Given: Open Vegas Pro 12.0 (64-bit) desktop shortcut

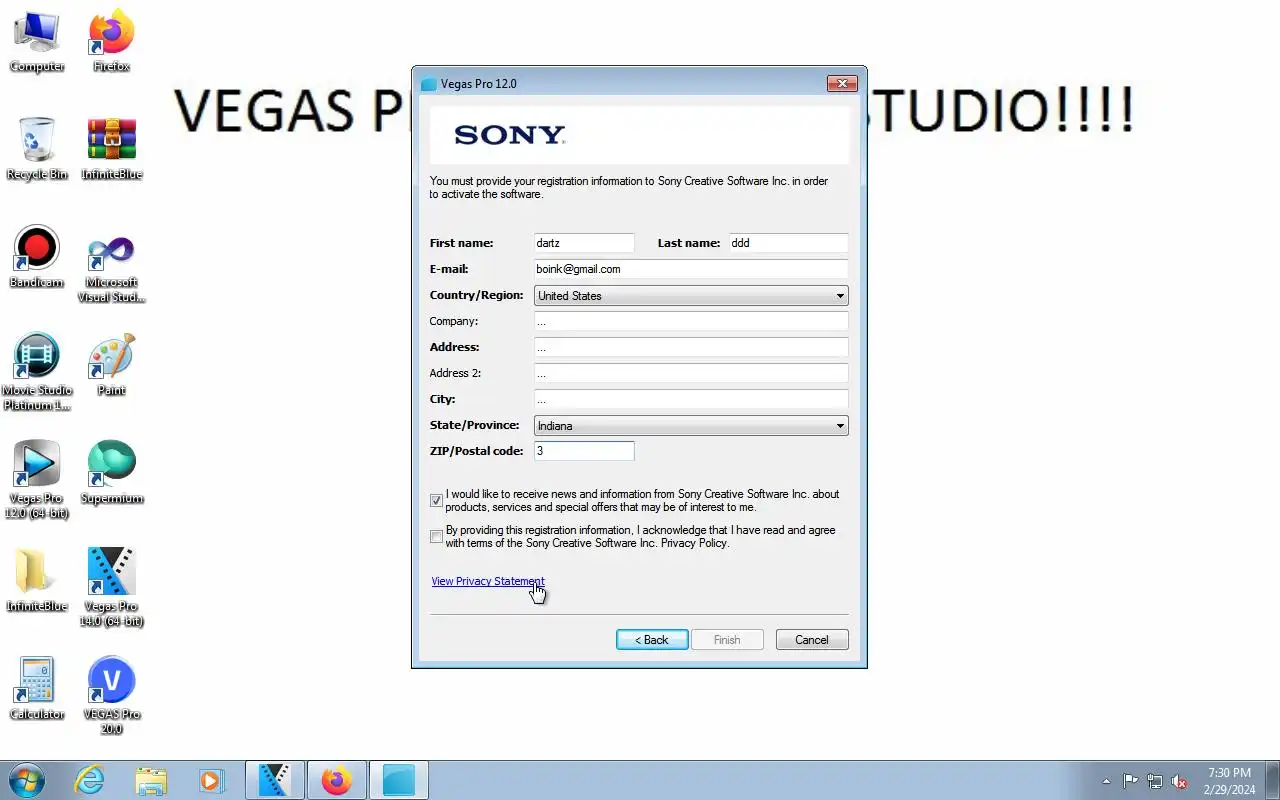Looking at the screenshot, I should 37,481.
